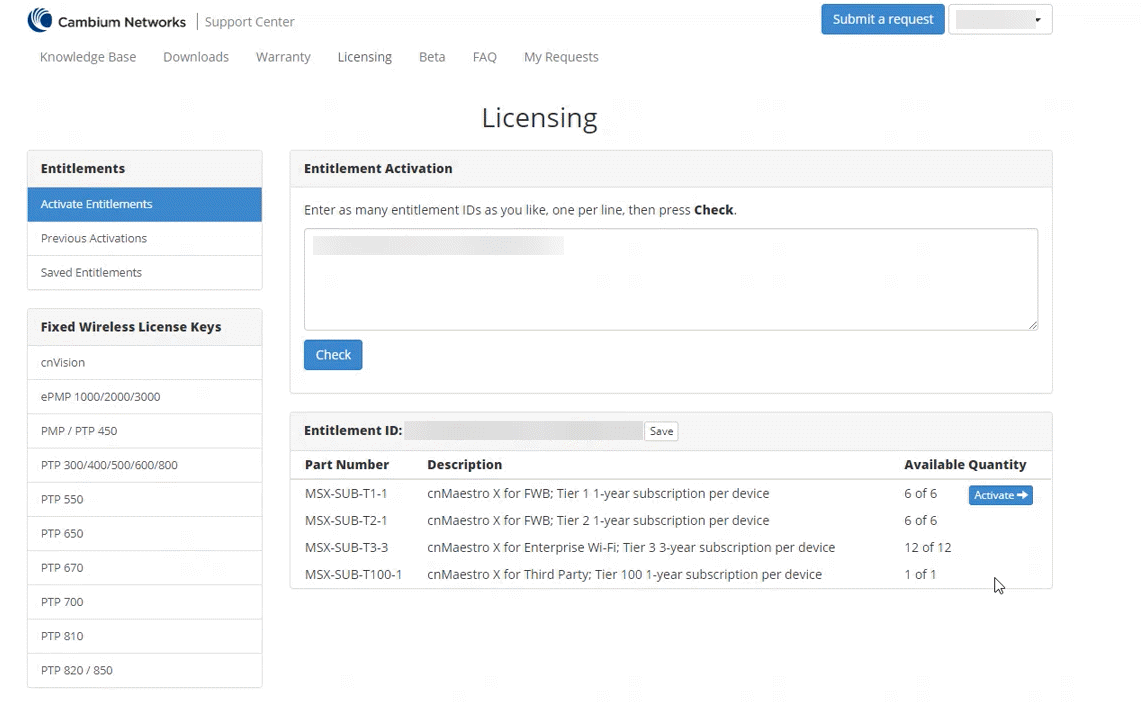Click the 12 of 12 quantity value
The height and width of the screenshot is (702, 1142).
[x=928, y=548]
